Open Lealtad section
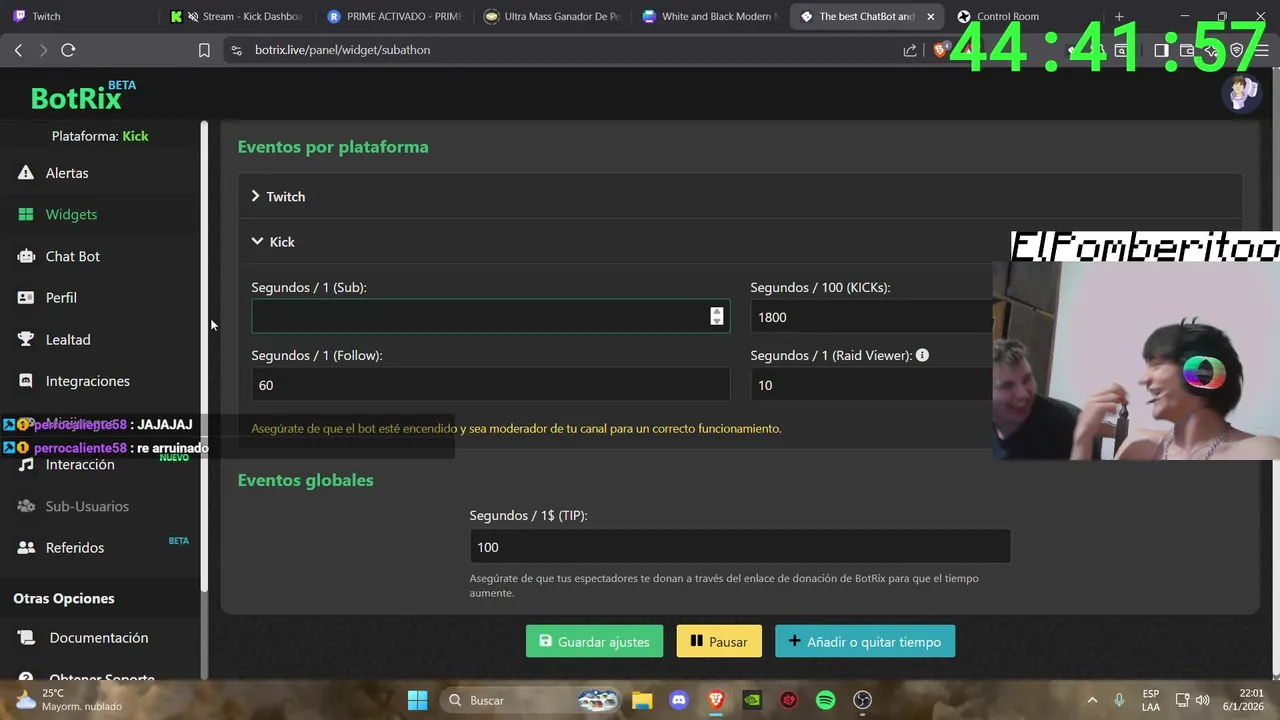The height and width of the screenshot is (720, 1280). coord(67,340)
